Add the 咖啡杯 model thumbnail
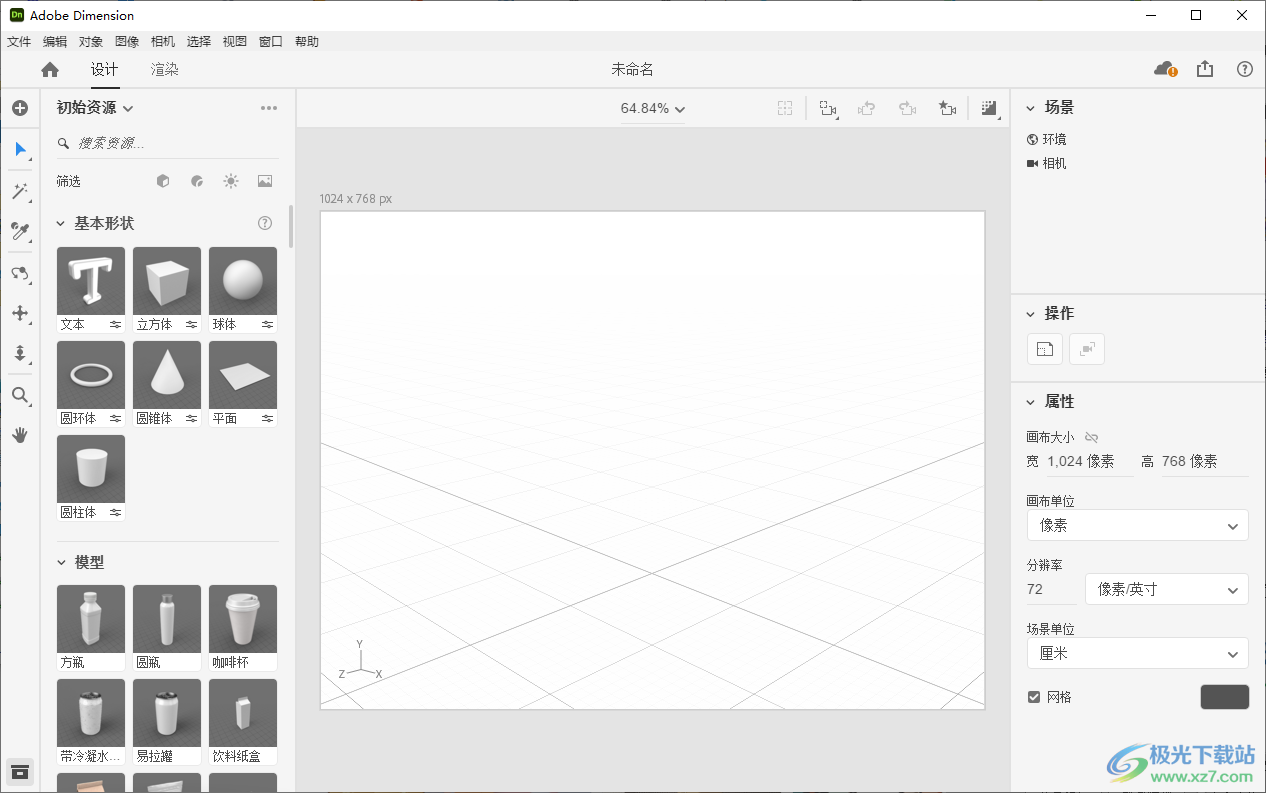This screenshot has width=1266, height=793. click(x=243, y=619)
